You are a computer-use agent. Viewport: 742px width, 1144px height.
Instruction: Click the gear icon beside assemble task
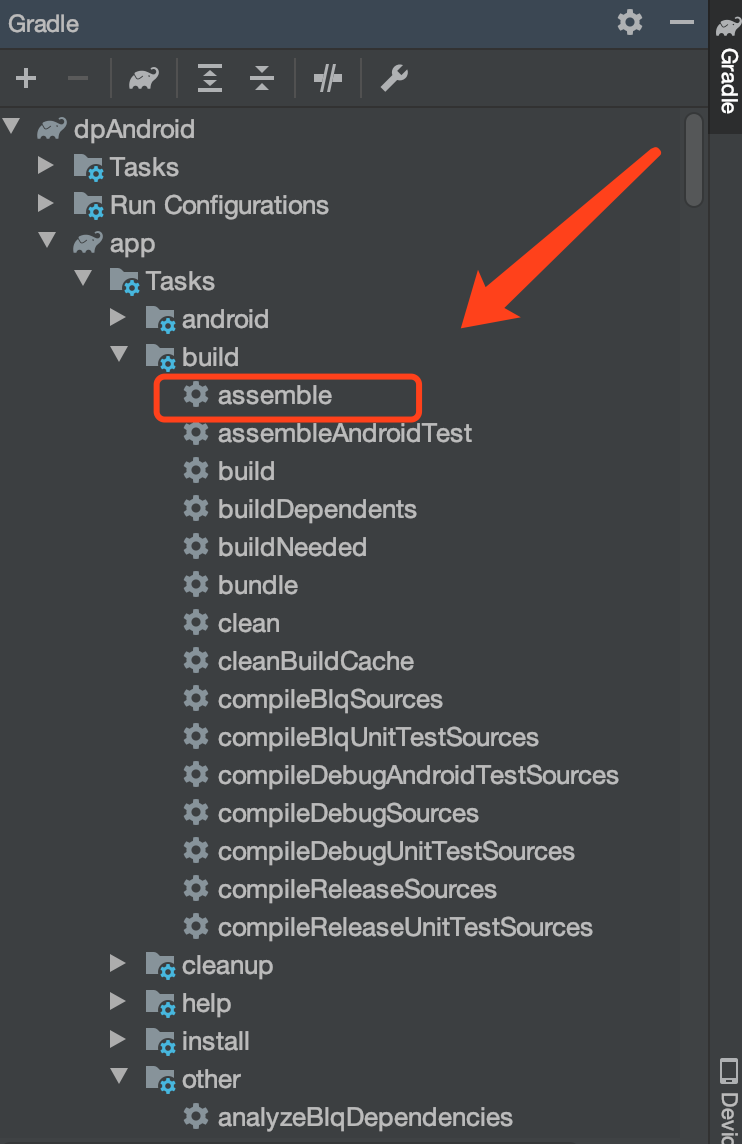pyautogui.click(x=195, y=395)
